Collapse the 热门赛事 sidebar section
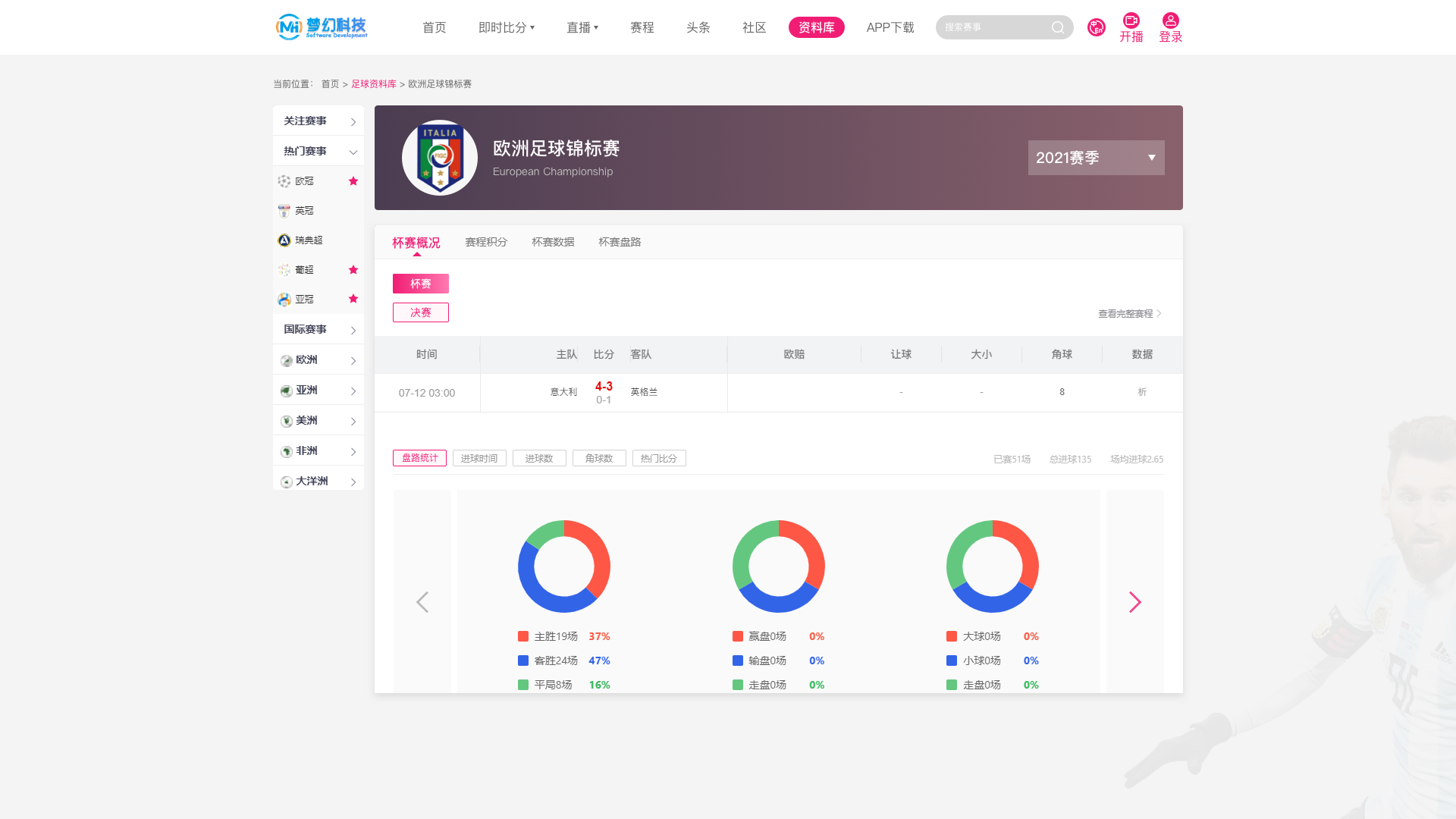The height and width of the screenshot is (819, 1456). (x=318, y=151)
